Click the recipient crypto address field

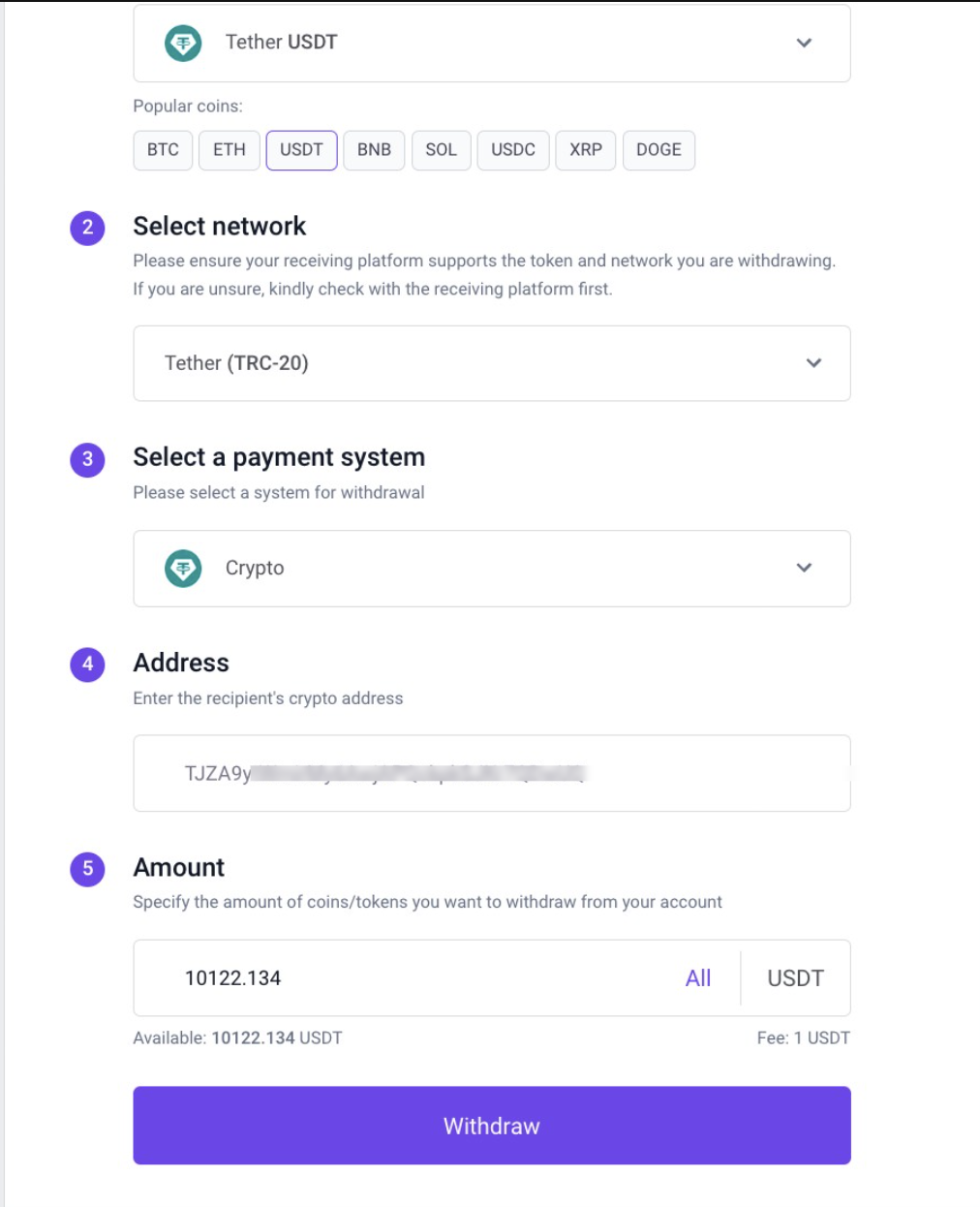click(x=491, y=773)
